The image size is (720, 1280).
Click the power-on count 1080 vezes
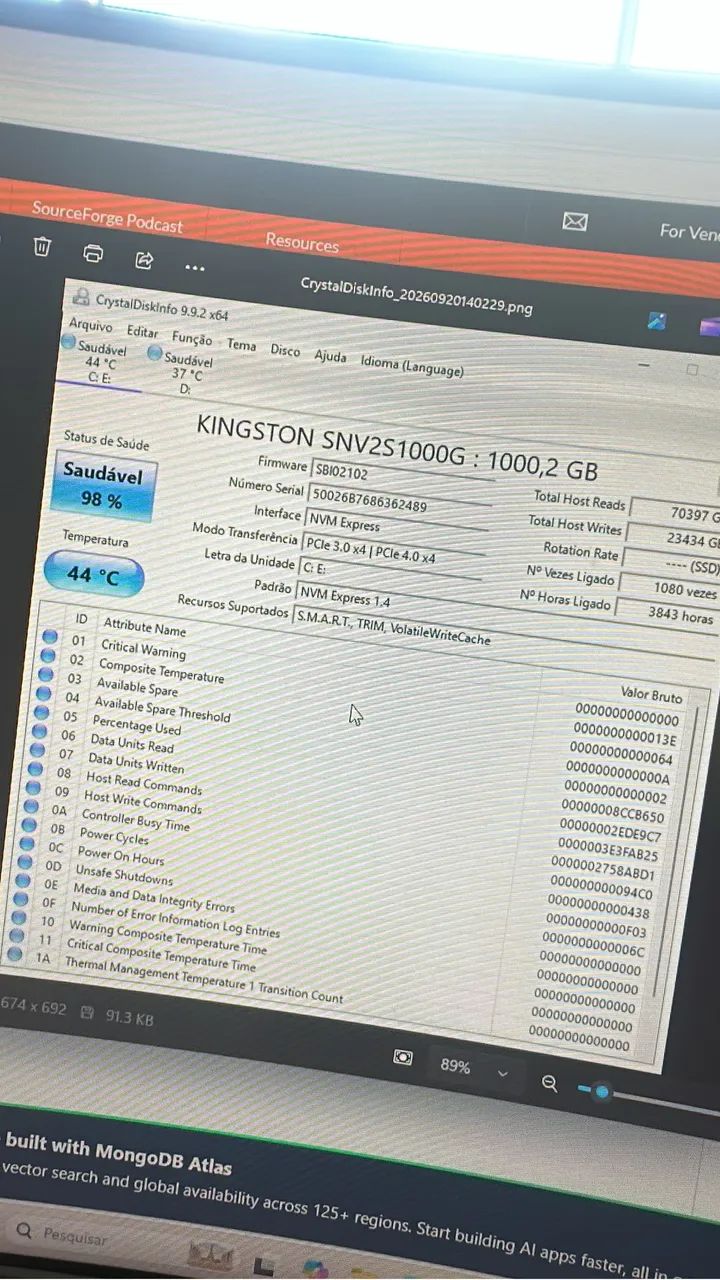tap(668, 589)
